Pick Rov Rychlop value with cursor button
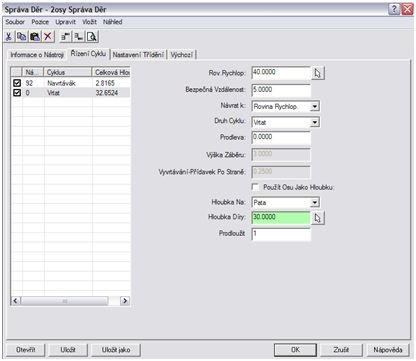 pyautogui.click(x=318, y=73)
